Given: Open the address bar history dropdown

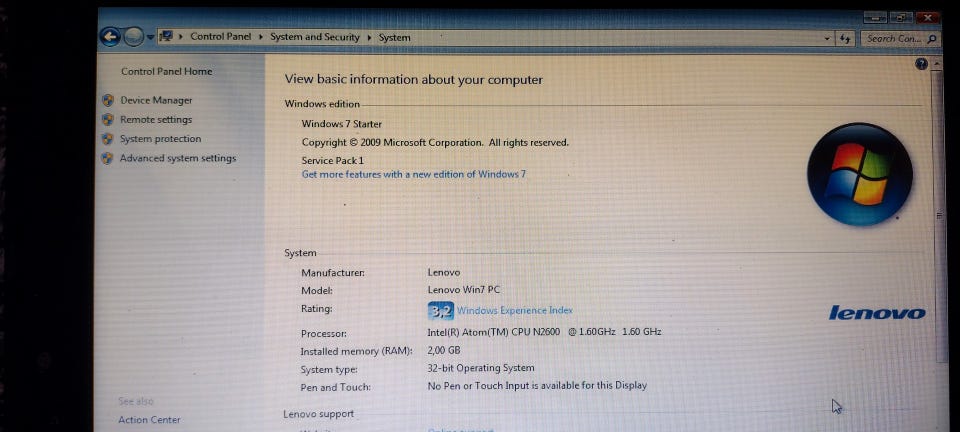Looking at the screenshot, I should tap(828, 39).
